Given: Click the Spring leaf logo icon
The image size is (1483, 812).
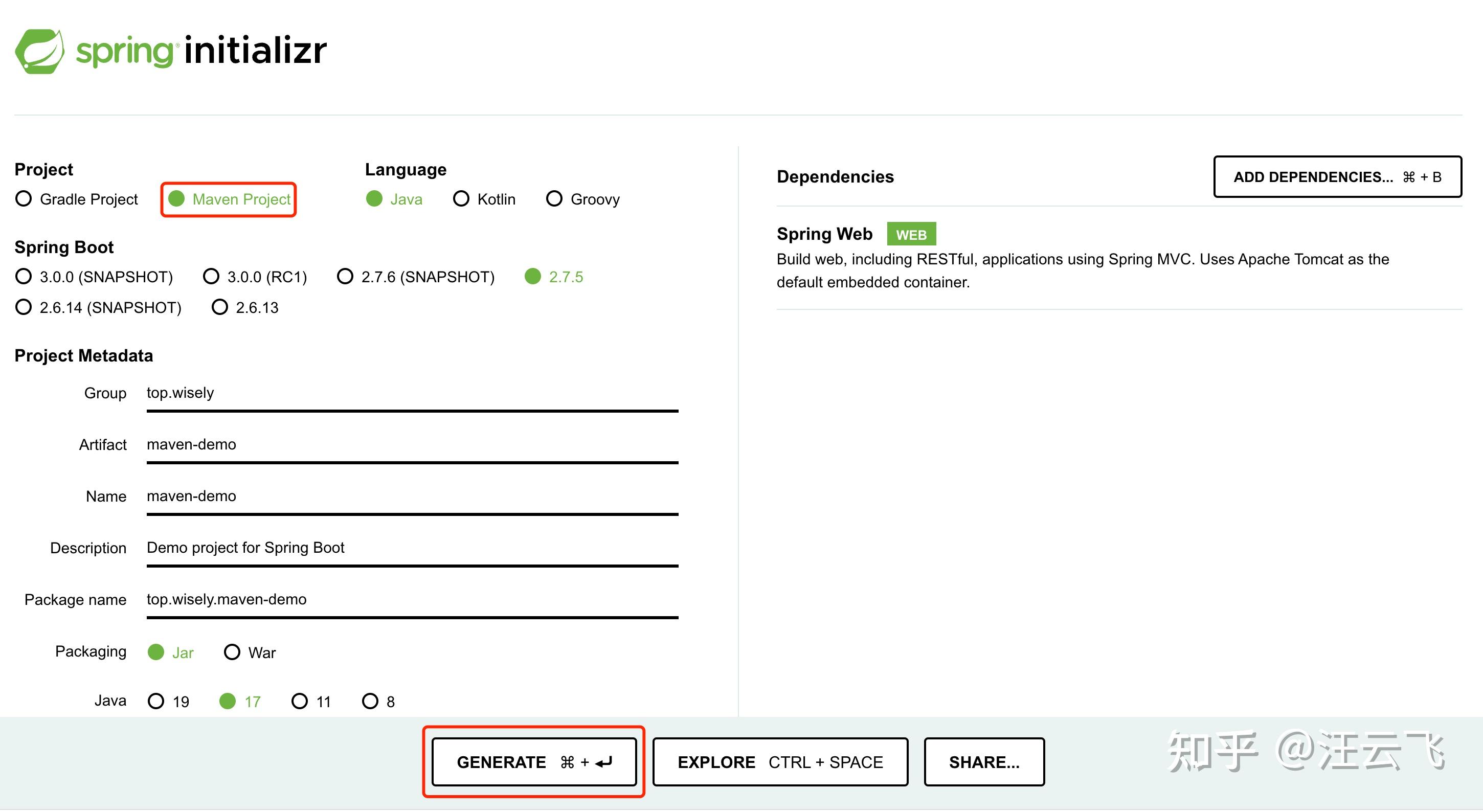Looking at the screenshot, I should (39, 51).
